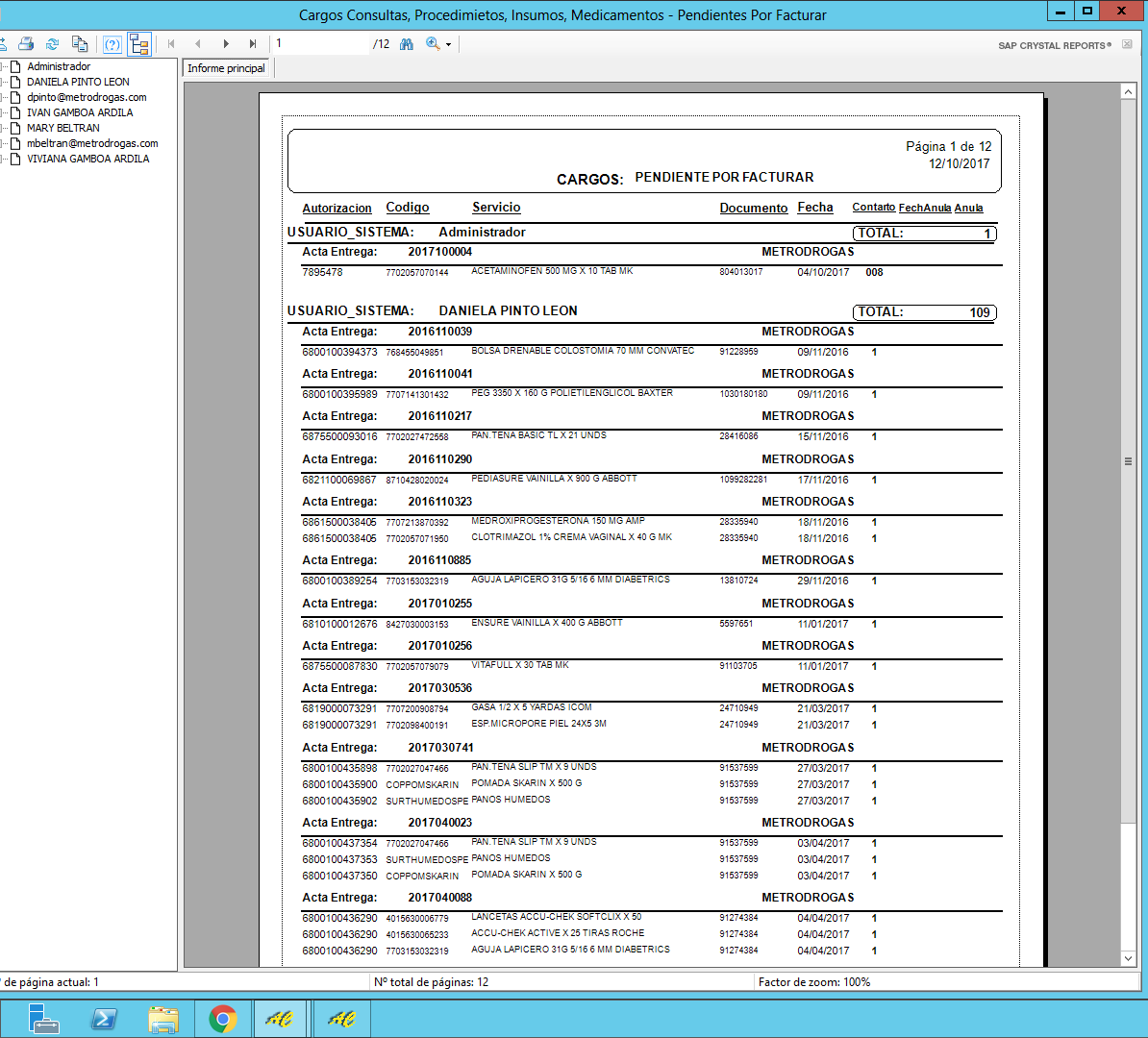Open Google Chrome from the taskbar
This screenshot has width=1148, height=1038.
click(x=223, y=1019)
